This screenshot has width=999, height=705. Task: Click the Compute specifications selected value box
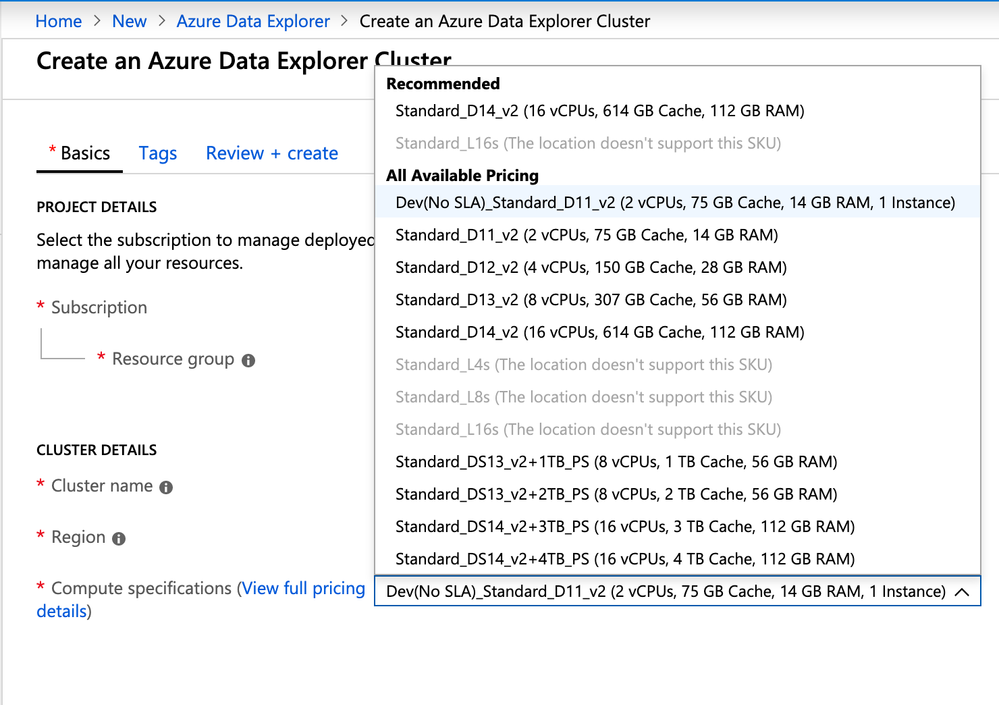tap(677, 592)
